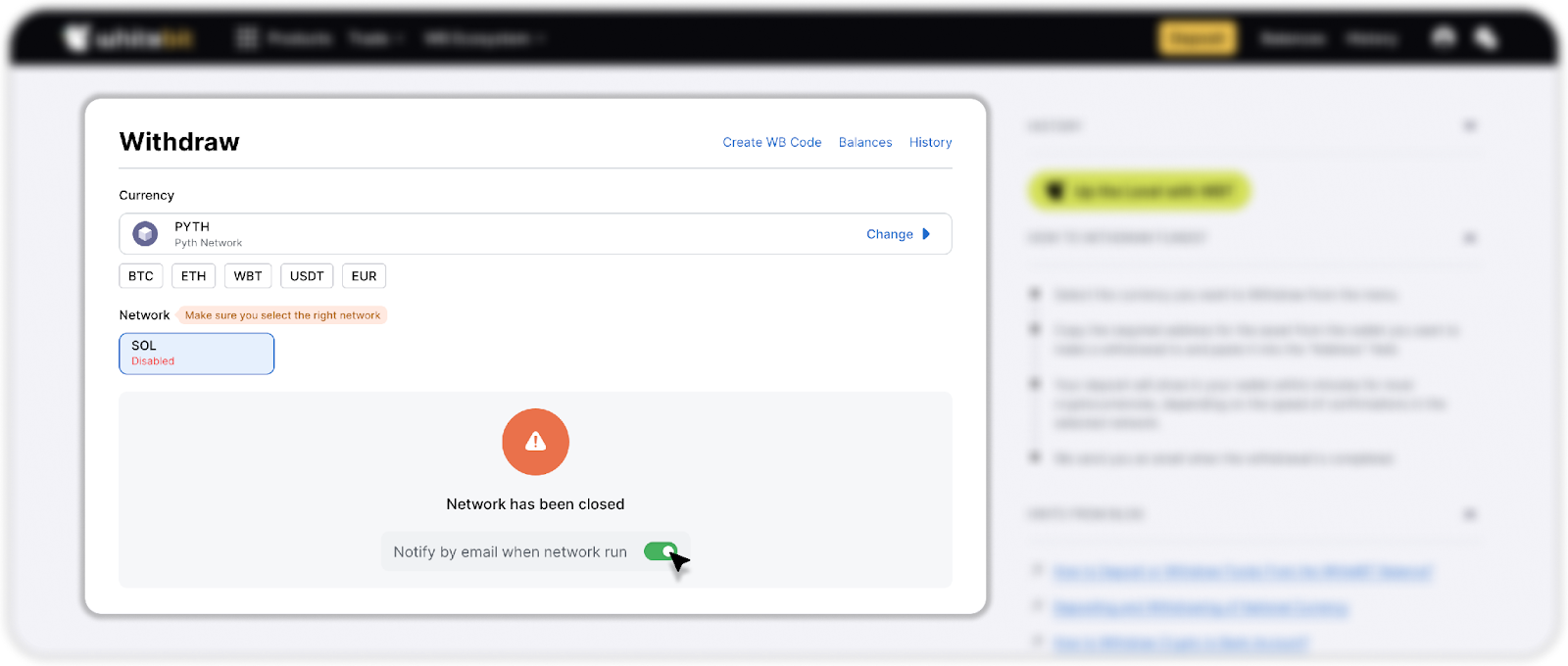This screenshot has width=1568, height=666.
Task: Open the Create WB Code link
Action: pos(772,142)
